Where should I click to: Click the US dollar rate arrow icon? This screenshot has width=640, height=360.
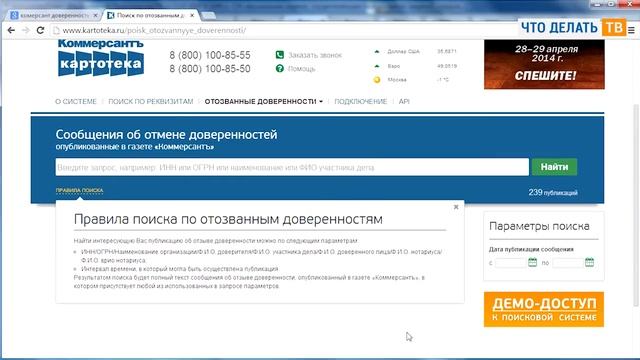(377, 51)
